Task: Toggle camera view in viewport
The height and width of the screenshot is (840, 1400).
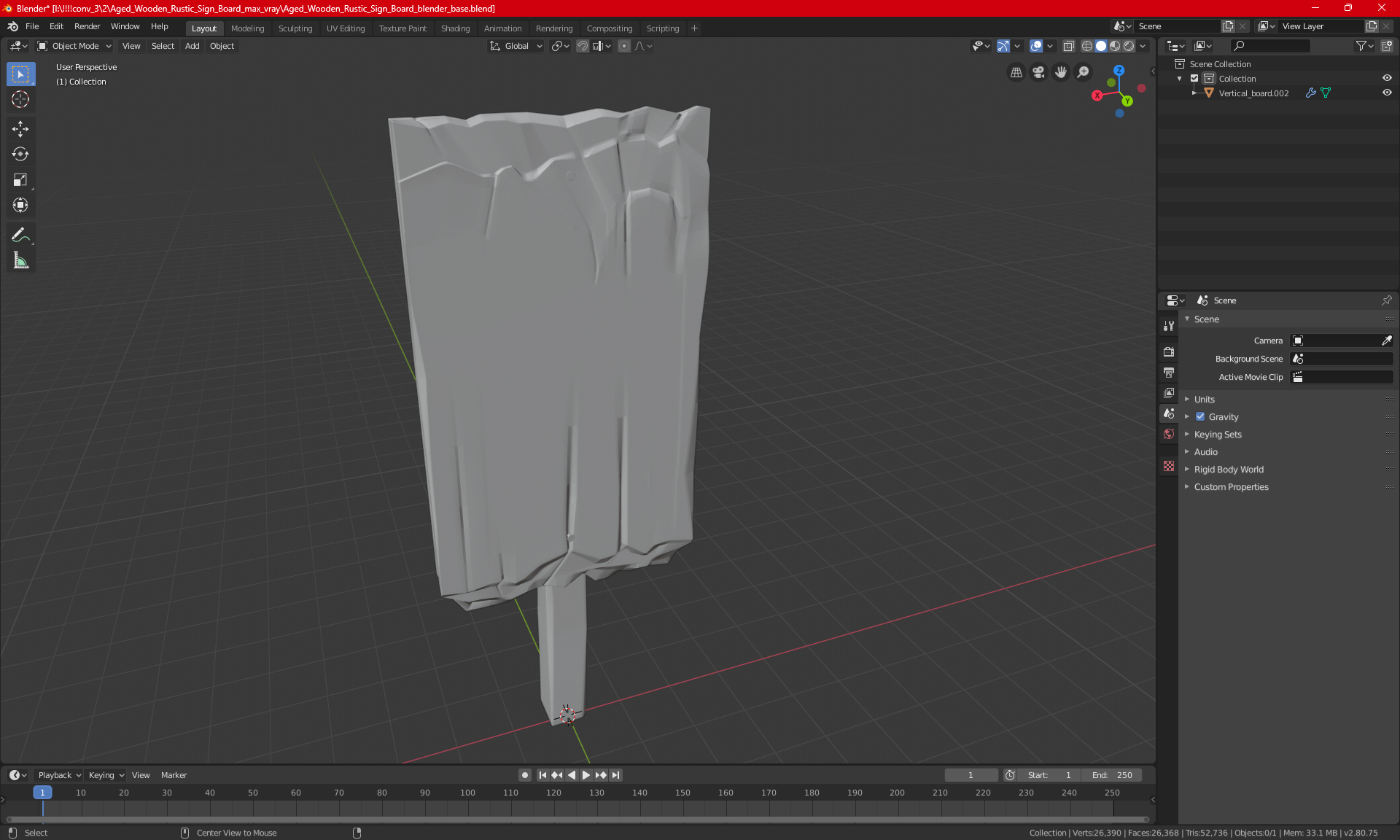Action: click(x=1038, y=72)
